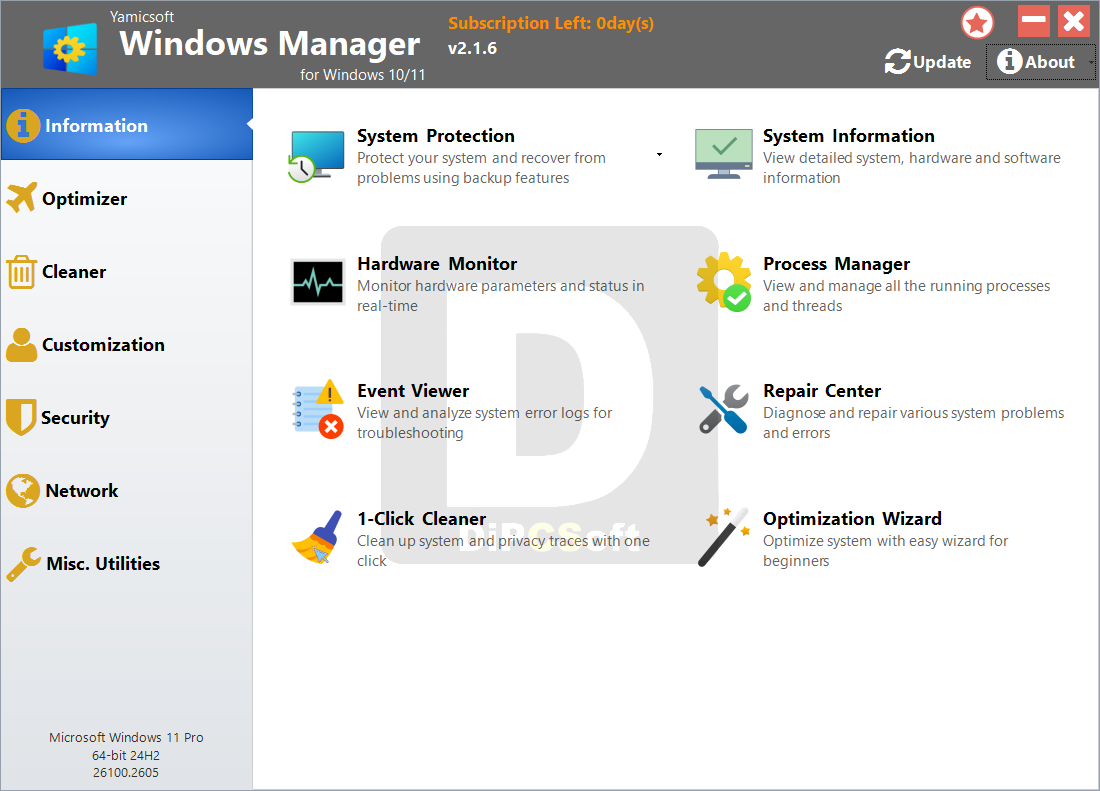The image size is (1100, 791).
Task: Click the 'Yamicsoft' brand text
Action: [142, 17]
